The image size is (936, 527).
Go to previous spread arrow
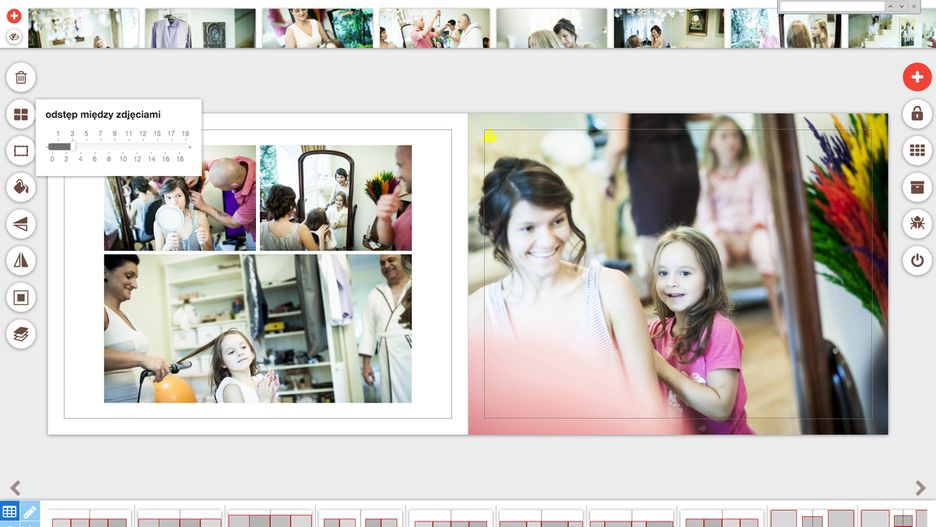tap(16, 488)
